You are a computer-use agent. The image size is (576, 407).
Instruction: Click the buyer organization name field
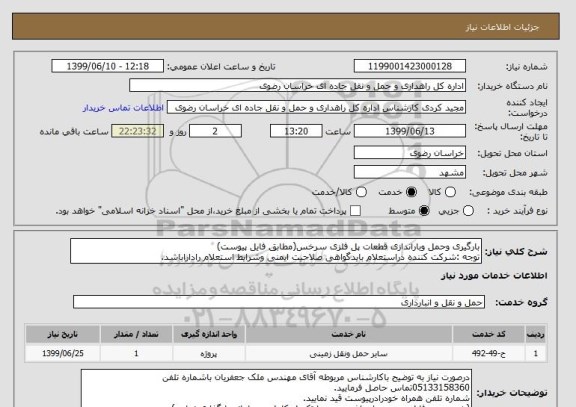298,86
